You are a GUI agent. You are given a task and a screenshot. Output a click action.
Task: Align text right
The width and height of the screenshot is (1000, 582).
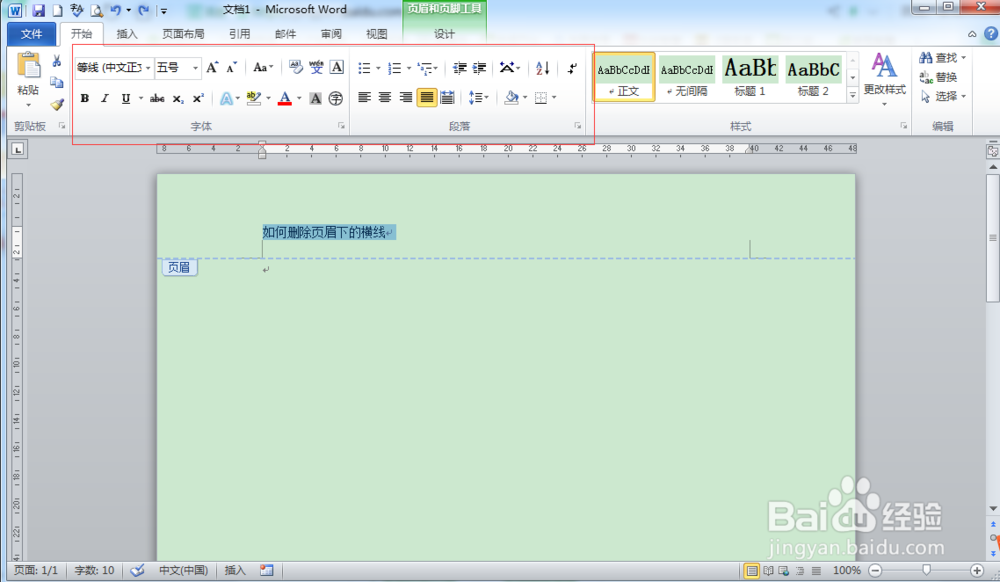tap(406, 98)
